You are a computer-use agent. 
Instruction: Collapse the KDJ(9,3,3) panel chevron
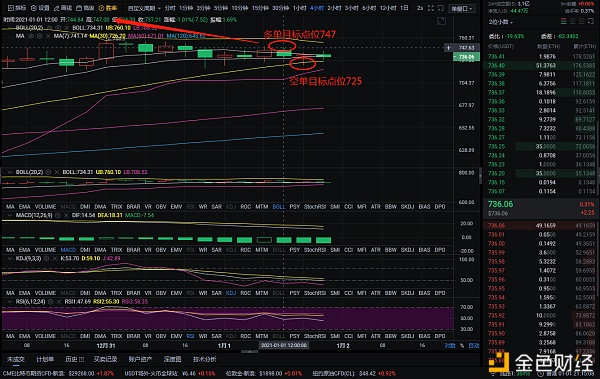coord(10,259)
